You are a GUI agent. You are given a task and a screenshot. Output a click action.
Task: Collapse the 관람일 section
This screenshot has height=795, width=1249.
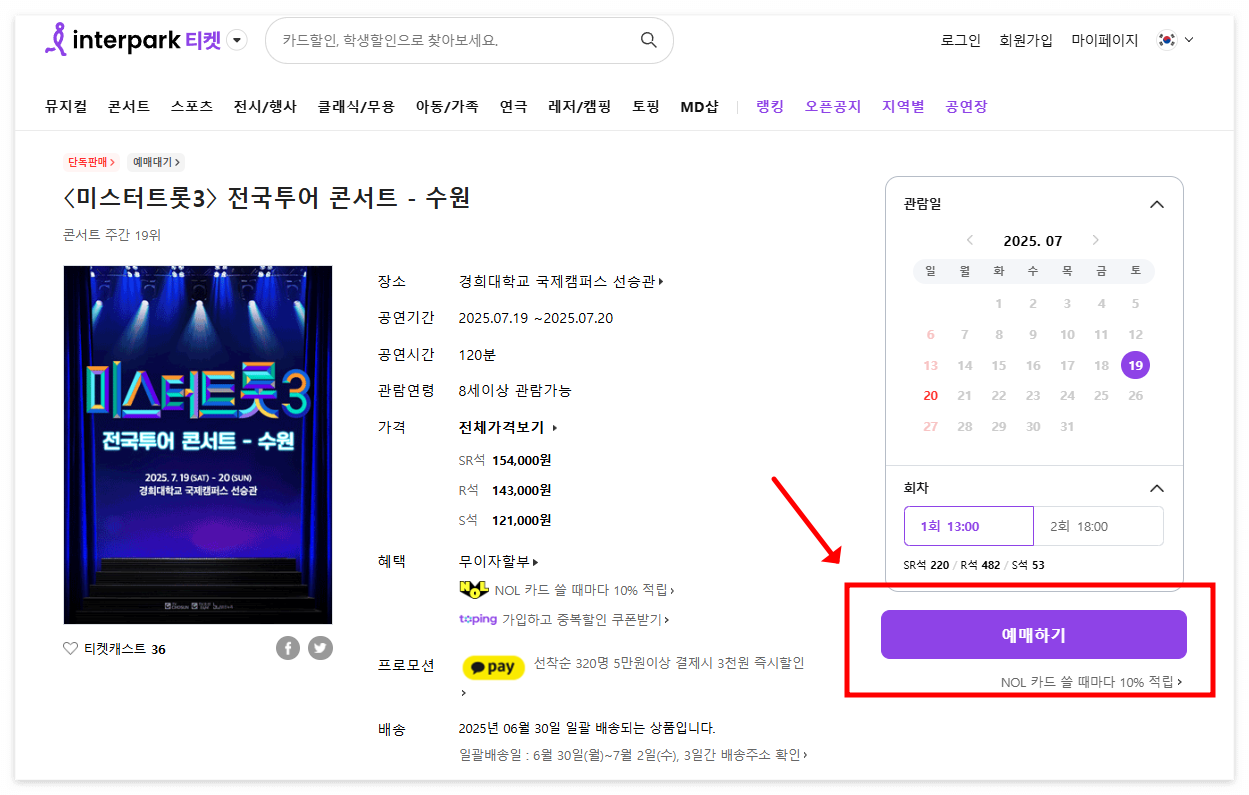pos(1157,204)
